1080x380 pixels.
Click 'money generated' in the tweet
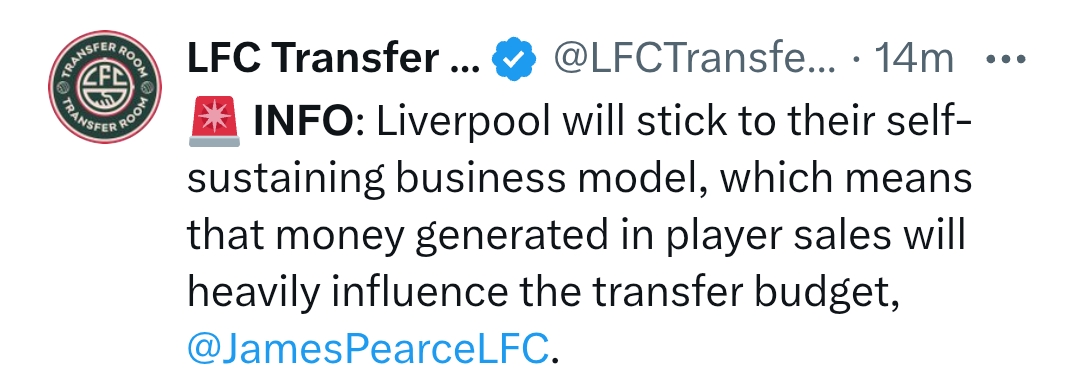388,236
